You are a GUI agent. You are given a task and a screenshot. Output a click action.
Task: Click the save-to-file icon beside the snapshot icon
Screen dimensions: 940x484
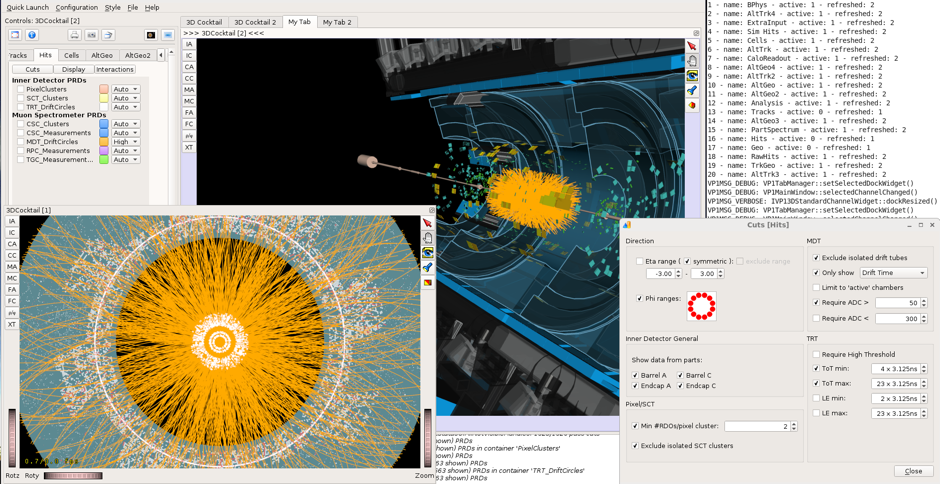108,35
